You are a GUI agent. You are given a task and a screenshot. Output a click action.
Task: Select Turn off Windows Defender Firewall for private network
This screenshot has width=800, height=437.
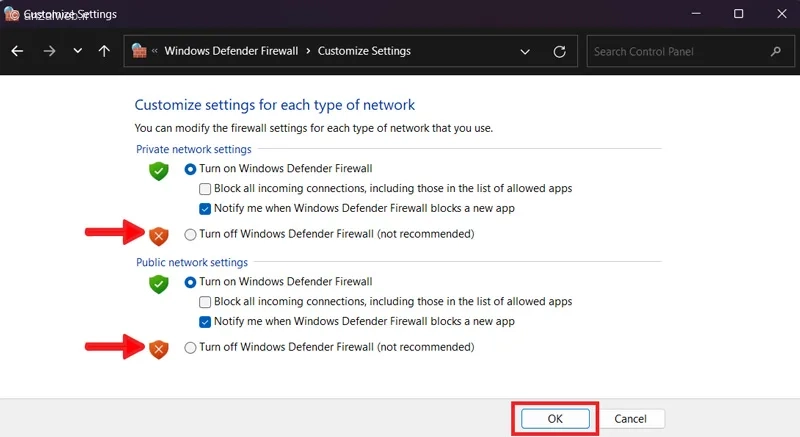click(x=191, y=234)
